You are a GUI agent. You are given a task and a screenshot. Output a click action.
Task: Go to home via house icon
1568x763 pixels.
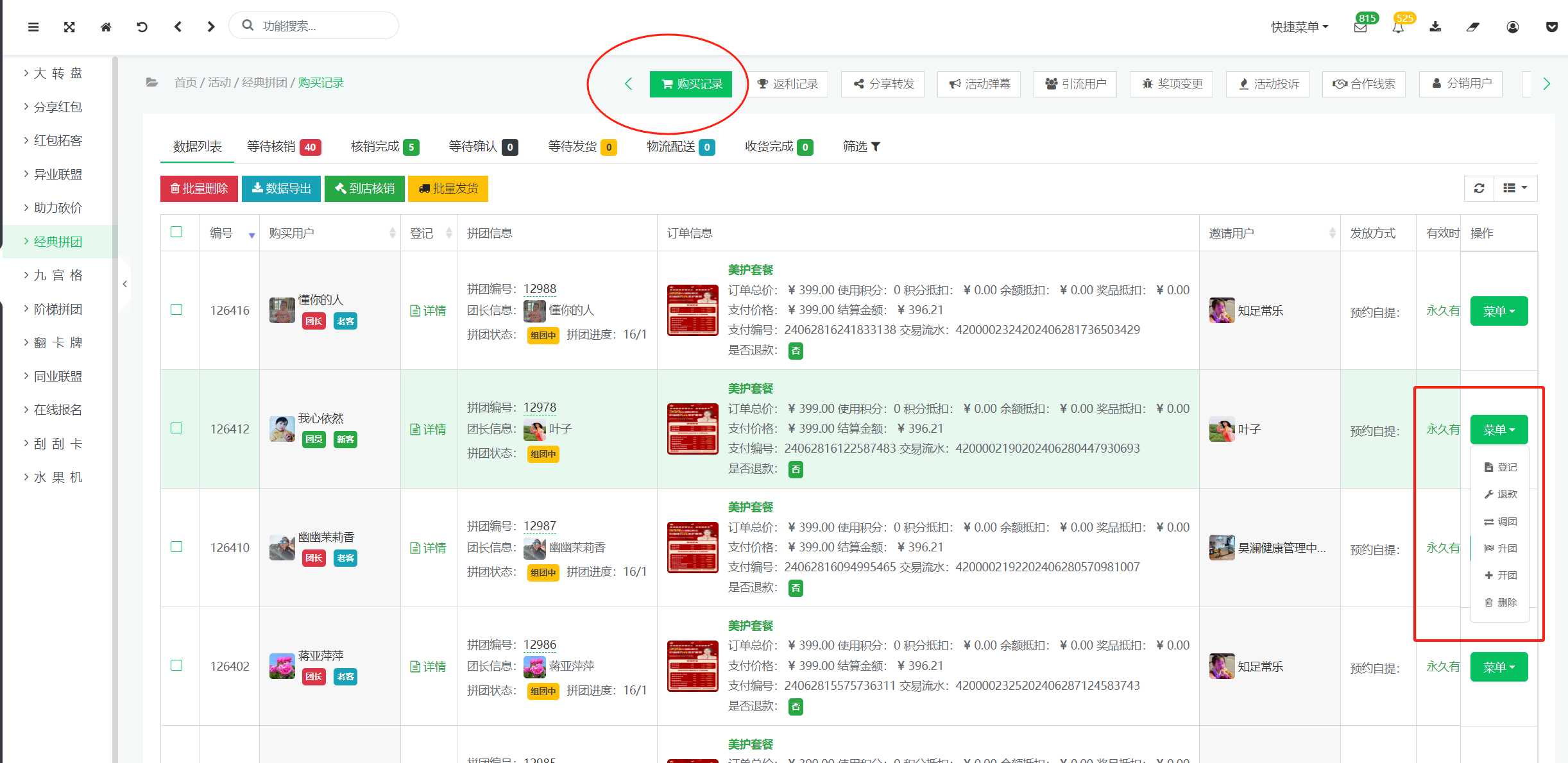point(106,27)
